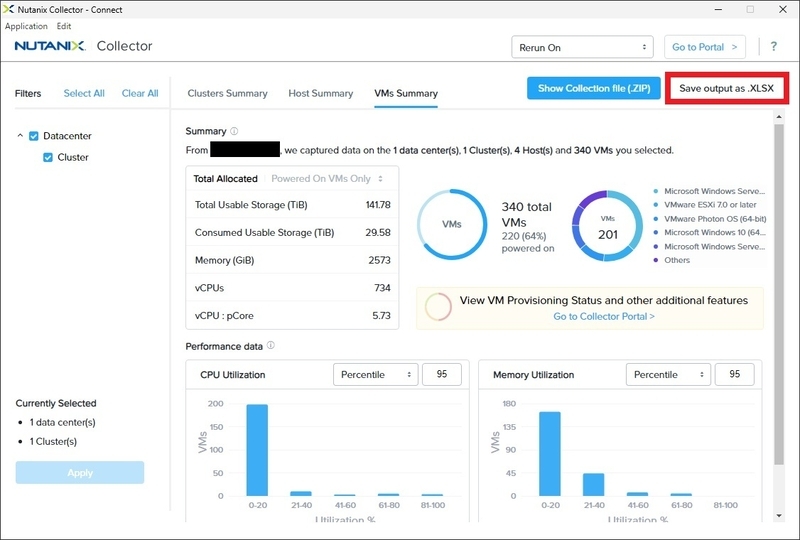Switch to Clusters Summary tab
The width and height of the screenshot is (800, 540).
pos(228,93)
